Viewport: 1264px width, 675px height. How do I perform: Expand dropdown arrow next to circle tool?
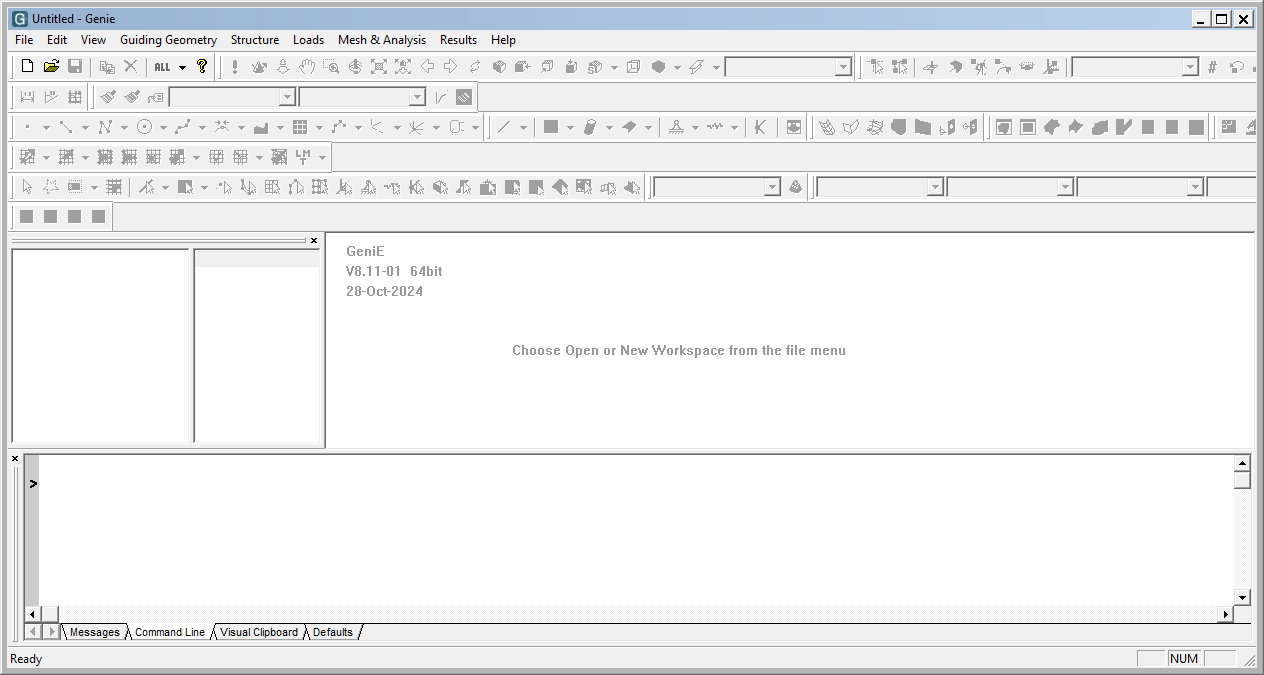point(163,127)
